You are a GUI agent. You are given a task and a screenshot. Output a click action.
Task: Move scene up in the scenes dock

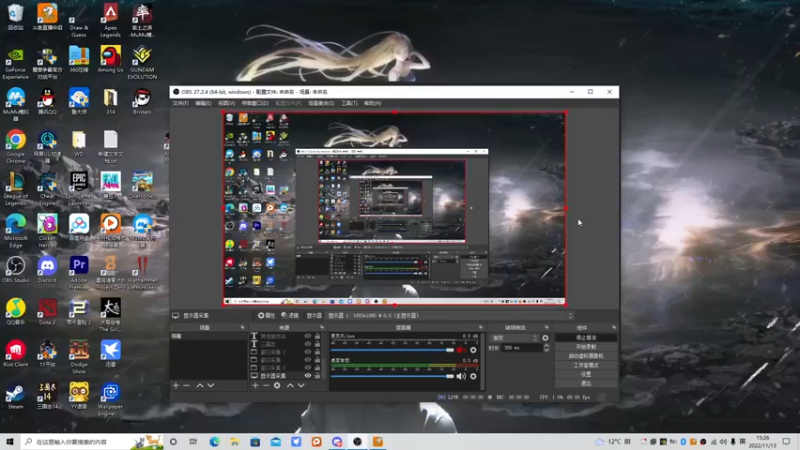[x=200, y=386]
